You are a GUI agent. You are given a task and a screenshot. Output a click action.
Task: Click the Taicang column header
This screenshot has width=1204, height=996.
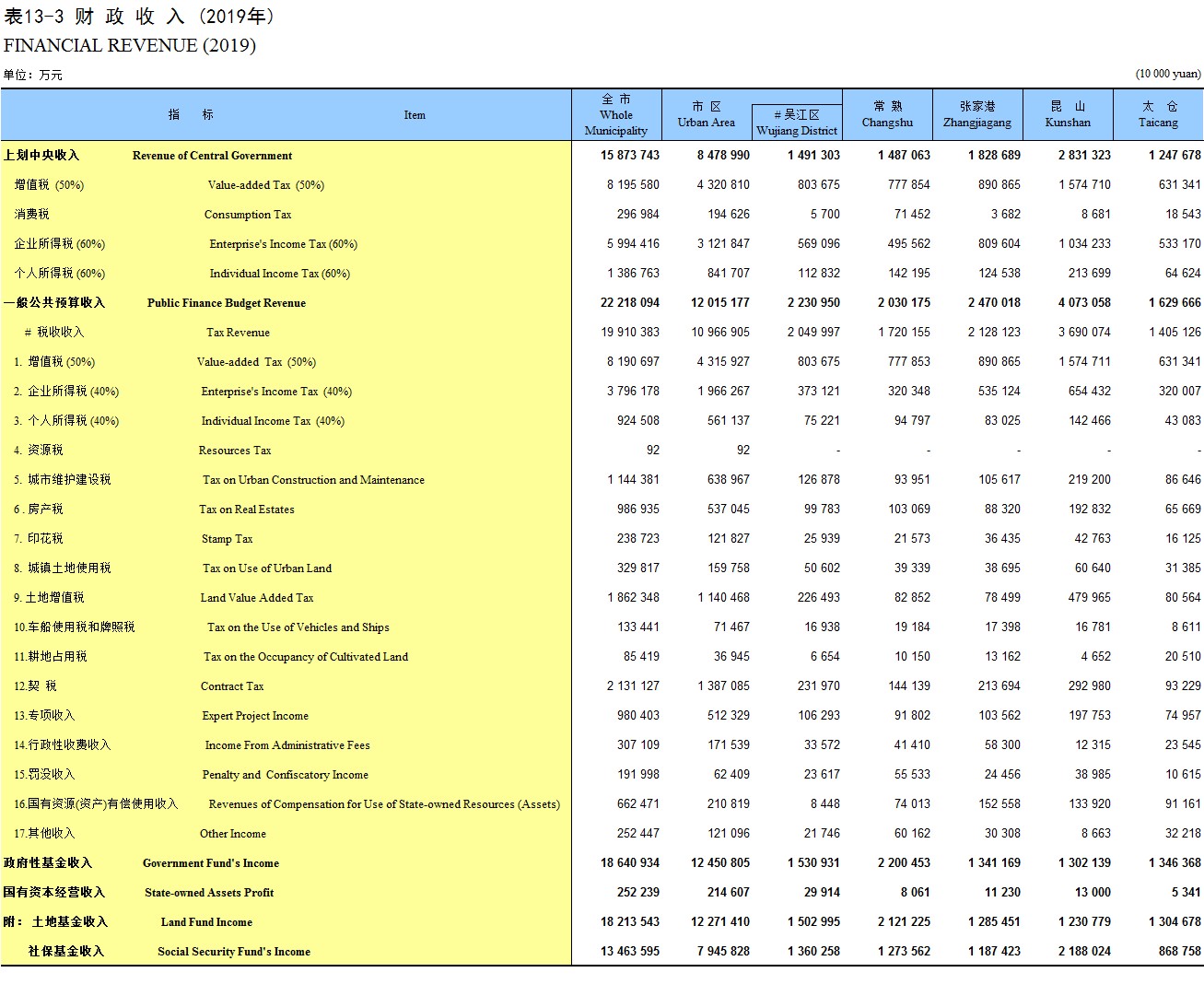click(x=1158, y=115)
